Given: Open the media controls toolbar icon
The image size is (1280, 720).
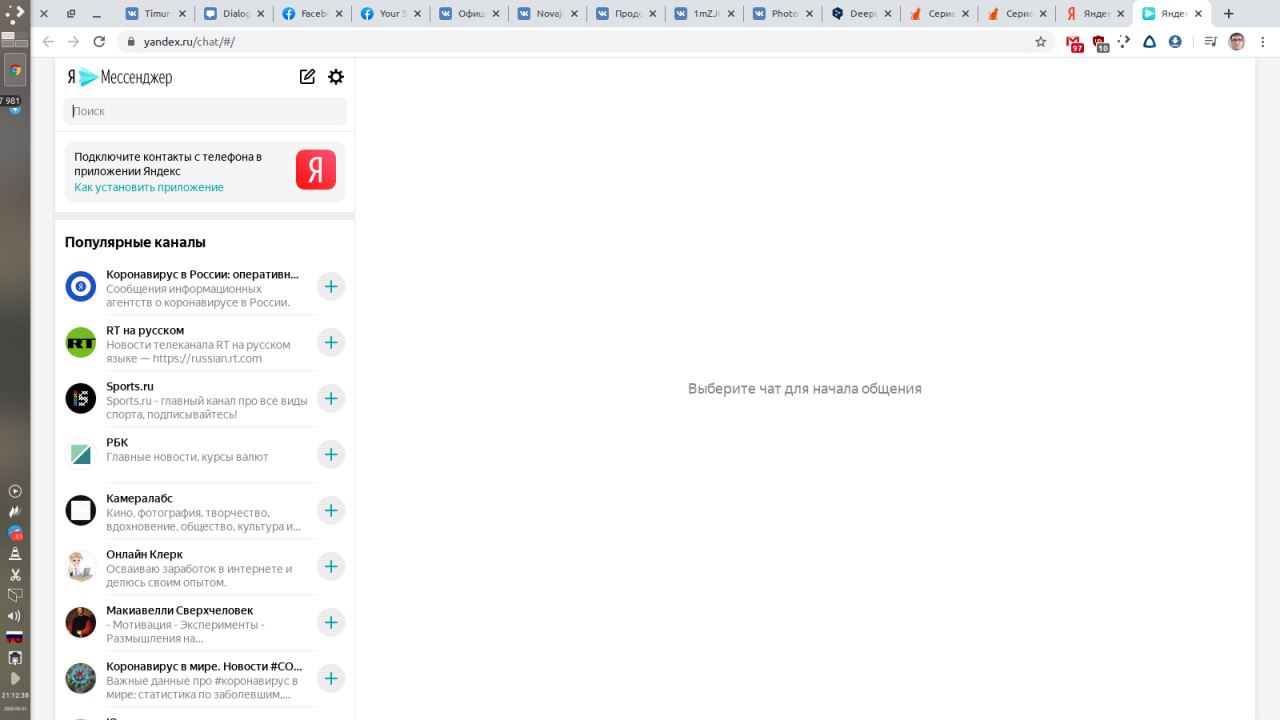Looking at the screenshot, I should (x=1210, y=42).
